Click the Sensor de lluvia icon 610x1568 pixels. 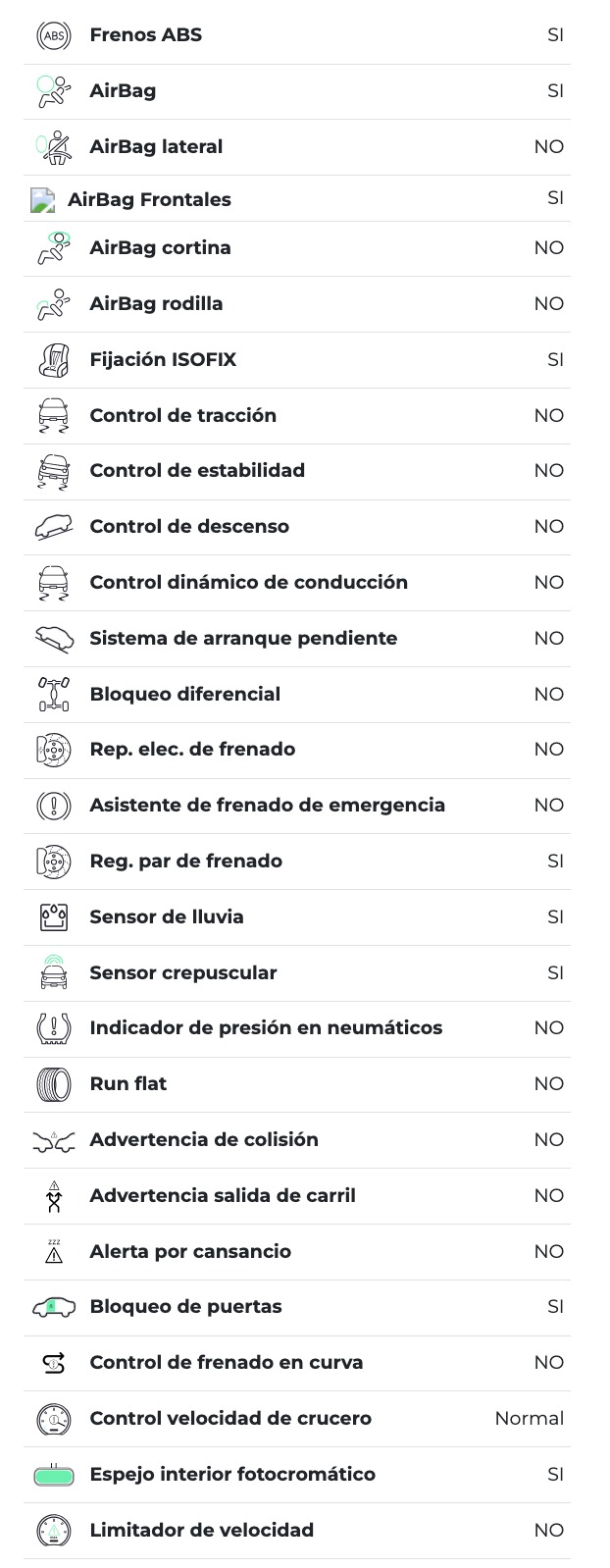53,917
